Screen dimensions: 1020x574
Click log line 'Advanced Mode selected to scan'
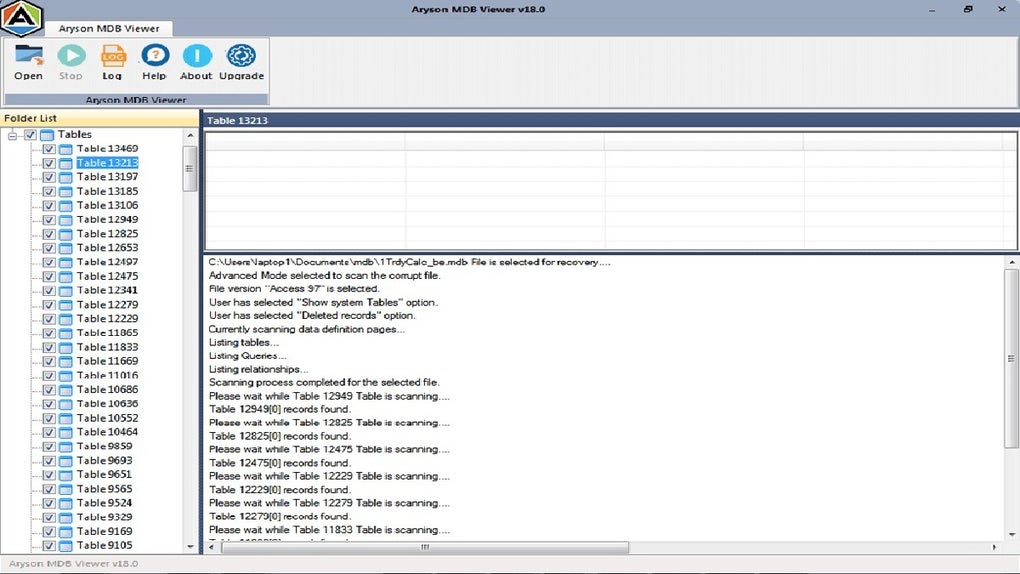(x=325, y=275)
